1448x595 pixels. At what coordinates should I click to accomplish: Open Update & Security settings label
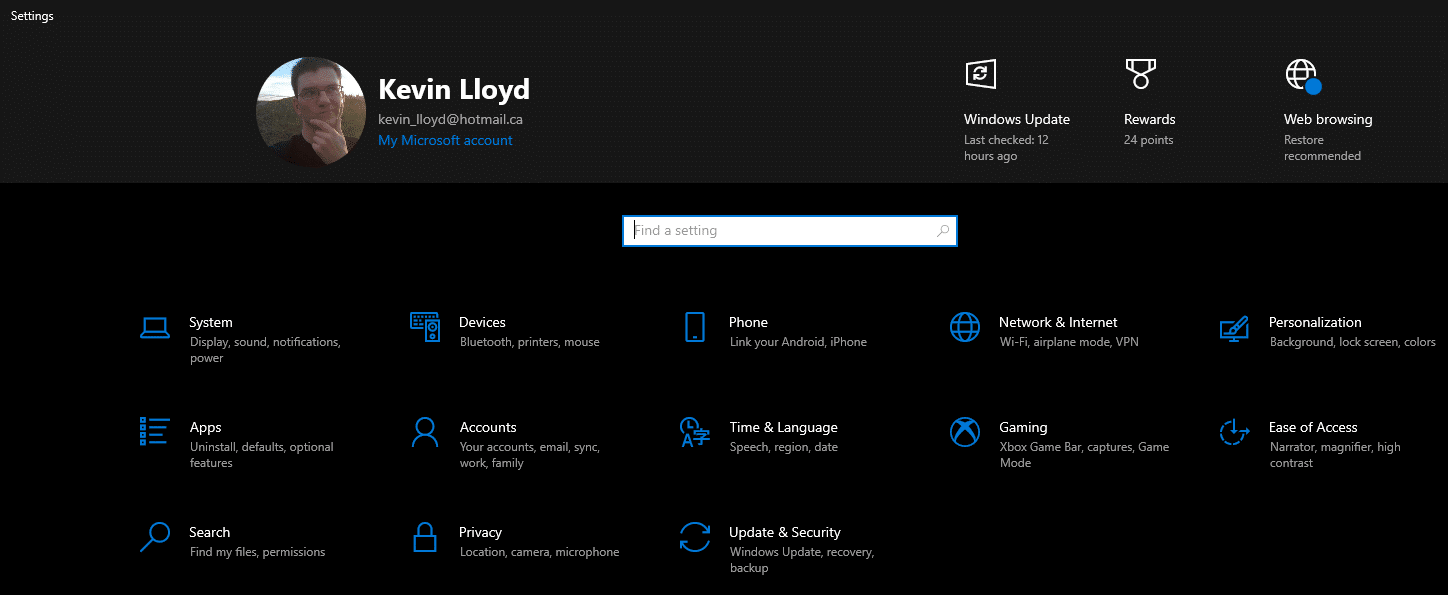[785, 532]
